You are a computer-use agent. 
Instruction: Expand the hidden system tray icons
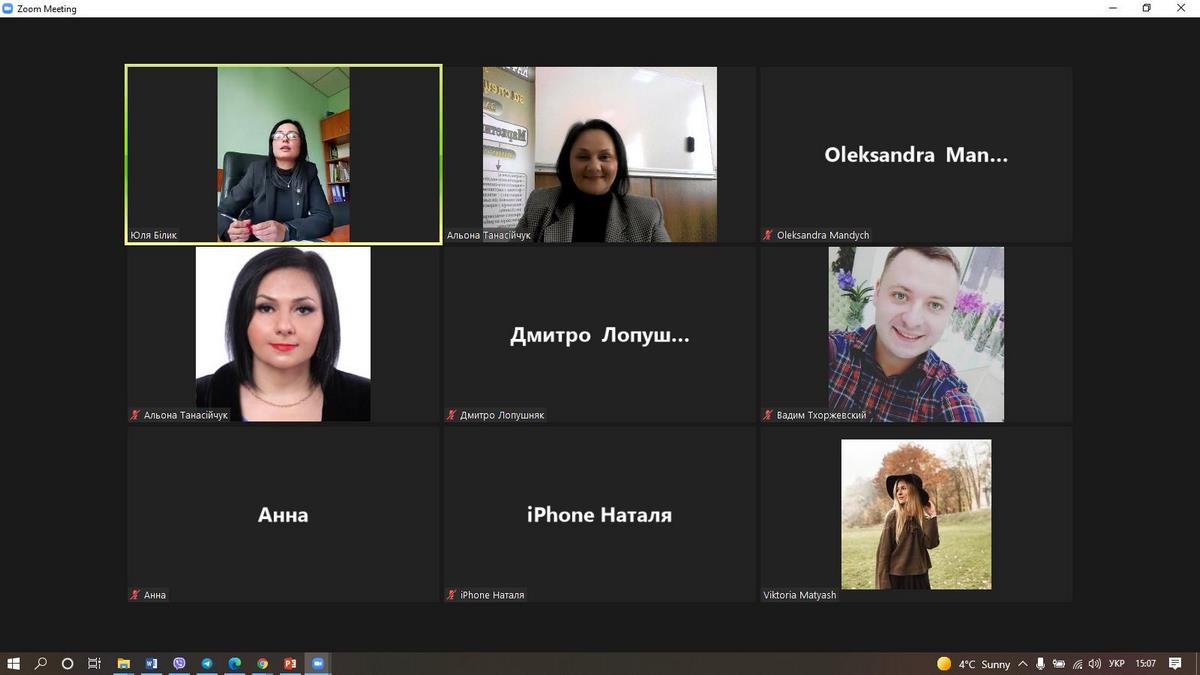coord(1022,664)
